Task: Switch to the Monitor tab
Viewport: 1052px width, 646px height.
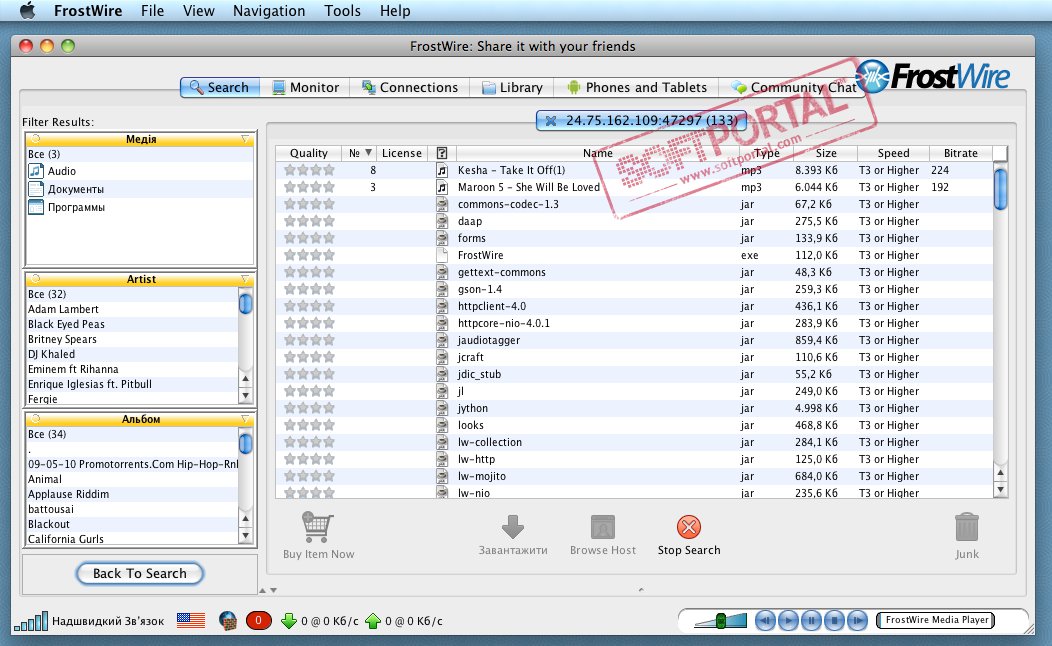Action: click(x=305, y=87)
